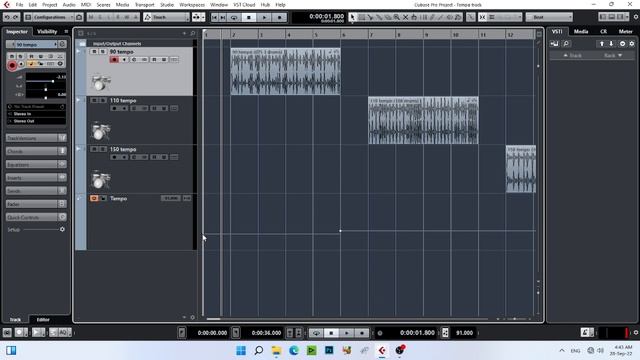The height and width of the screenshot is (360, 640).
Task: Expand the Fader inspector section
Action: coord(36,204)
